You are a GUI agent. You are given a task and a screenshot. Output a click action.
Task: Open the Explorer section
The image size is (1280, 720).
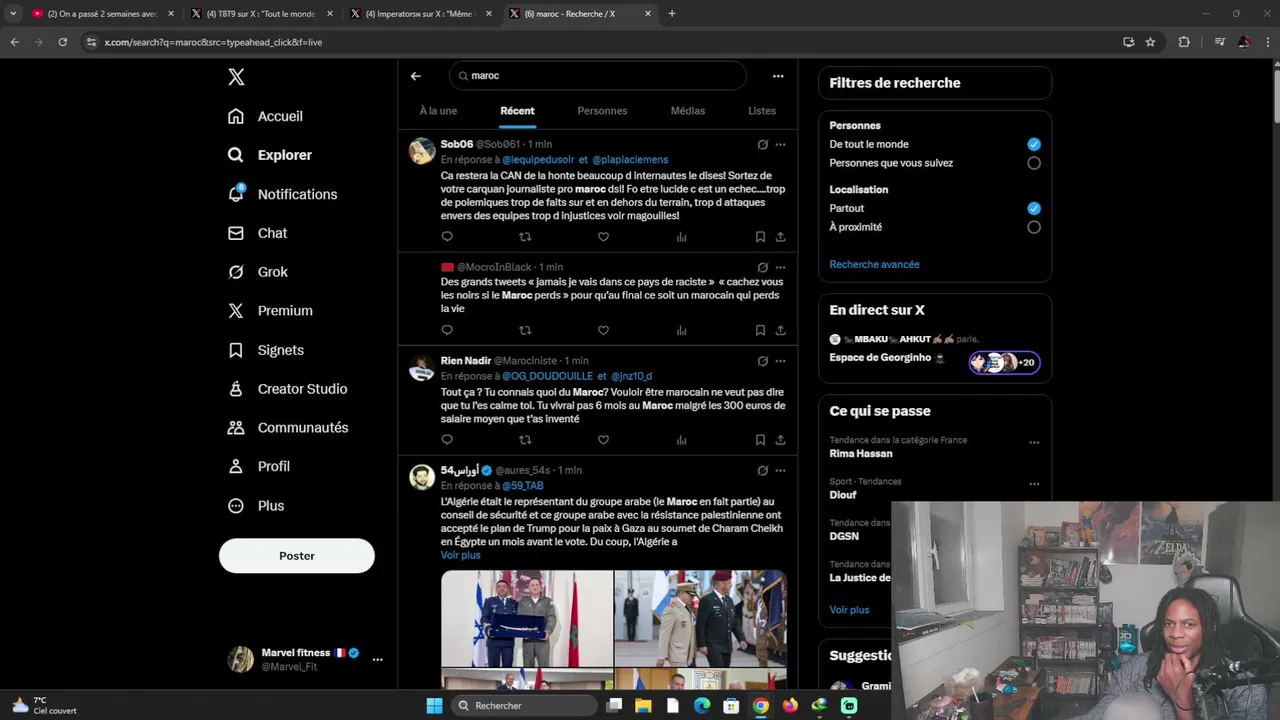(x=269, y=155)
